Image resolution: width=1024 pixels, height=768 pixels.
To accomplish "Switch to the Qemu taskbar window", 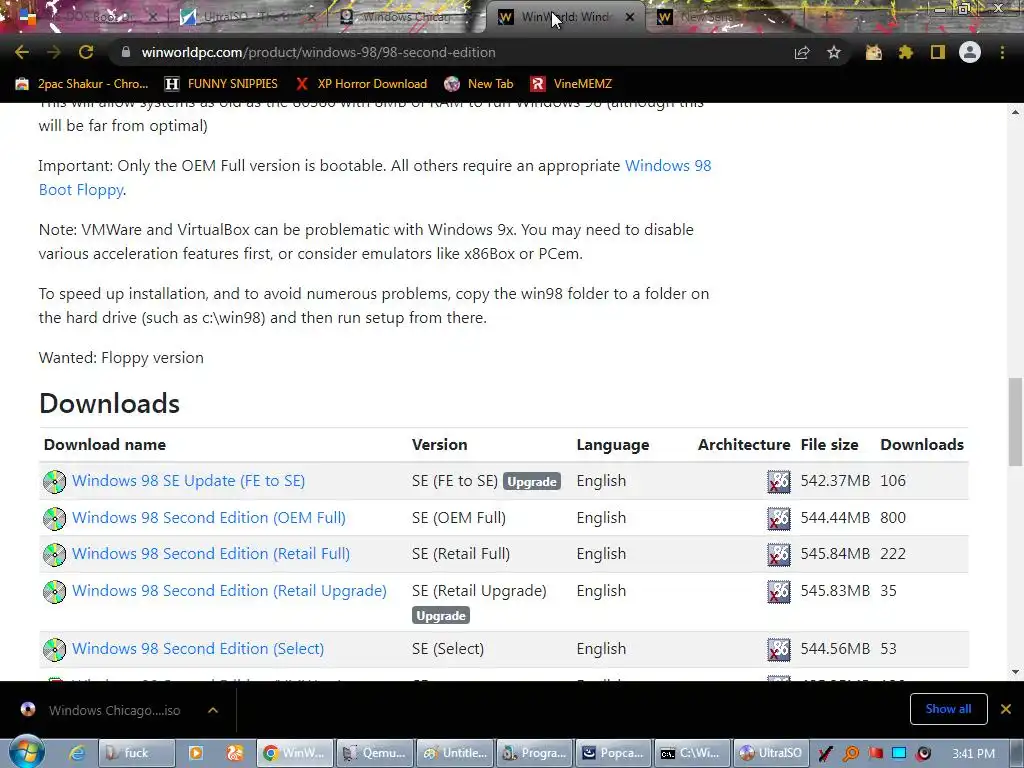I will (x=376, y=754).
